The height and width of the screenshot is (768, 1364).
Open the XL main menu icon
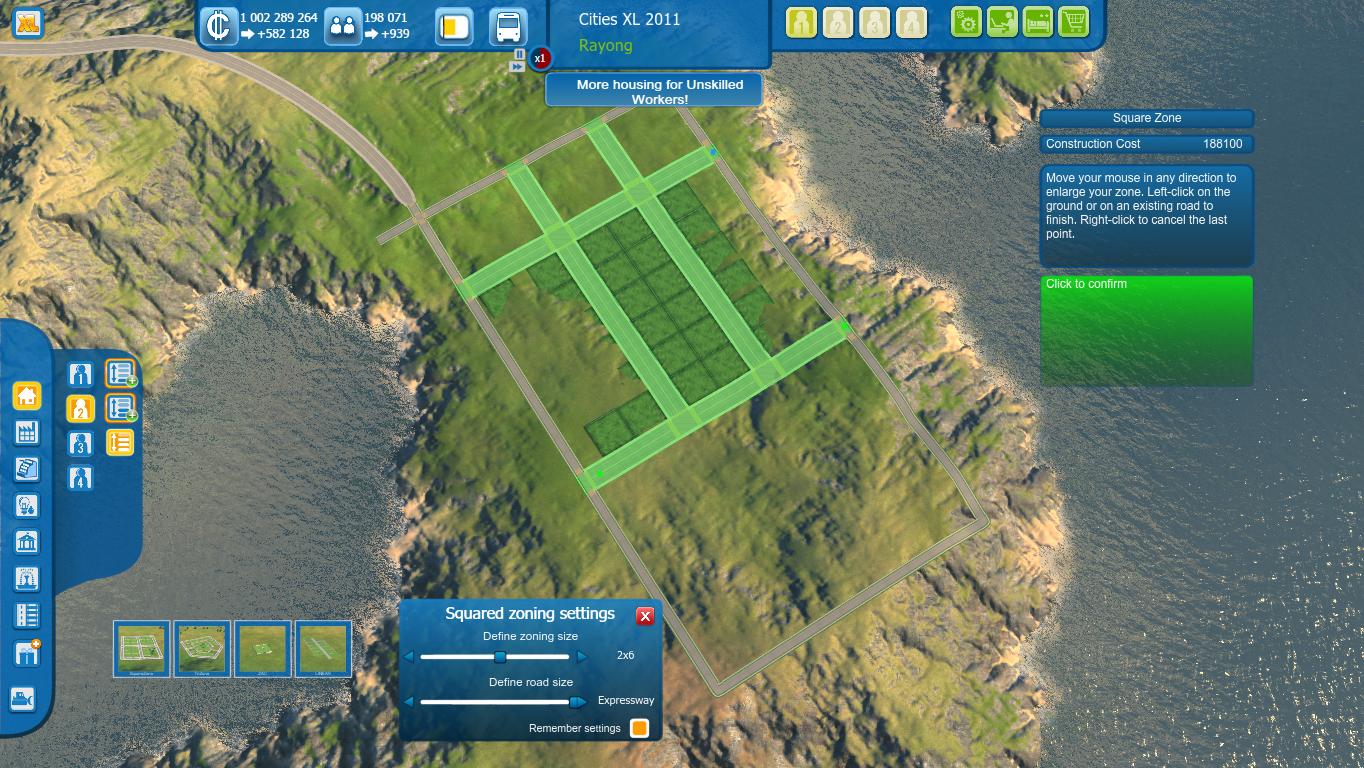[27, 23]
